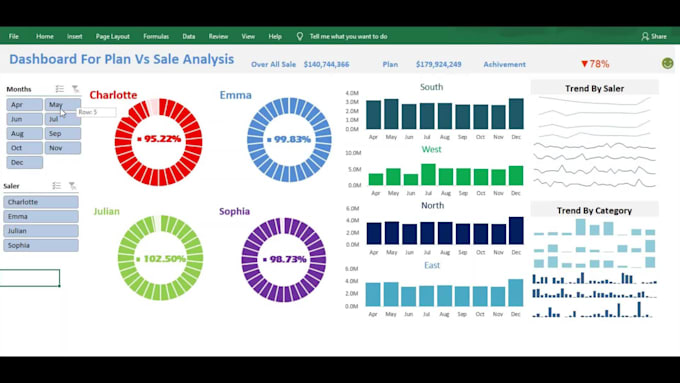Click the South chart title
680x383 pixels.
432,87
